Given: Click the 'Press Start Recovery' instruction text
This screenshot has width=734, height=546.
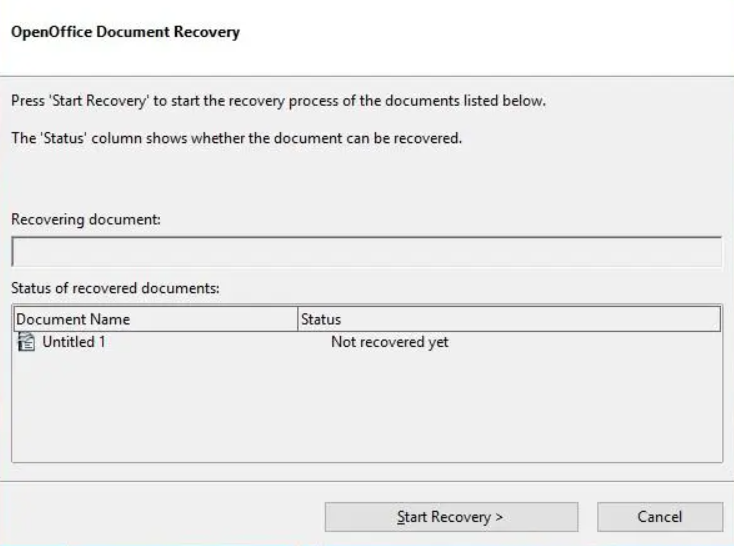Looking at the screenshot, I should click(x=277, y=103).
